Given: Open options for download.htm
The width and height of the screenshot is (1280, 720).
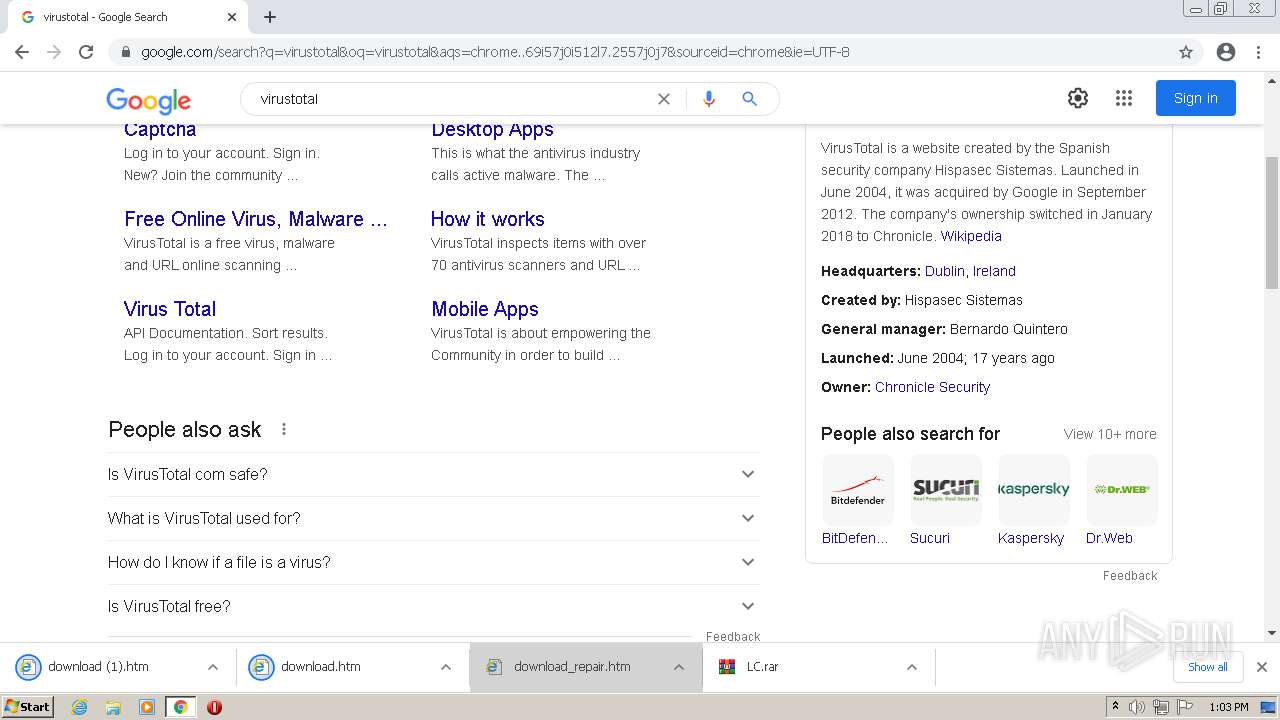Looking at the screenshot, I should (x=446, y=667).
